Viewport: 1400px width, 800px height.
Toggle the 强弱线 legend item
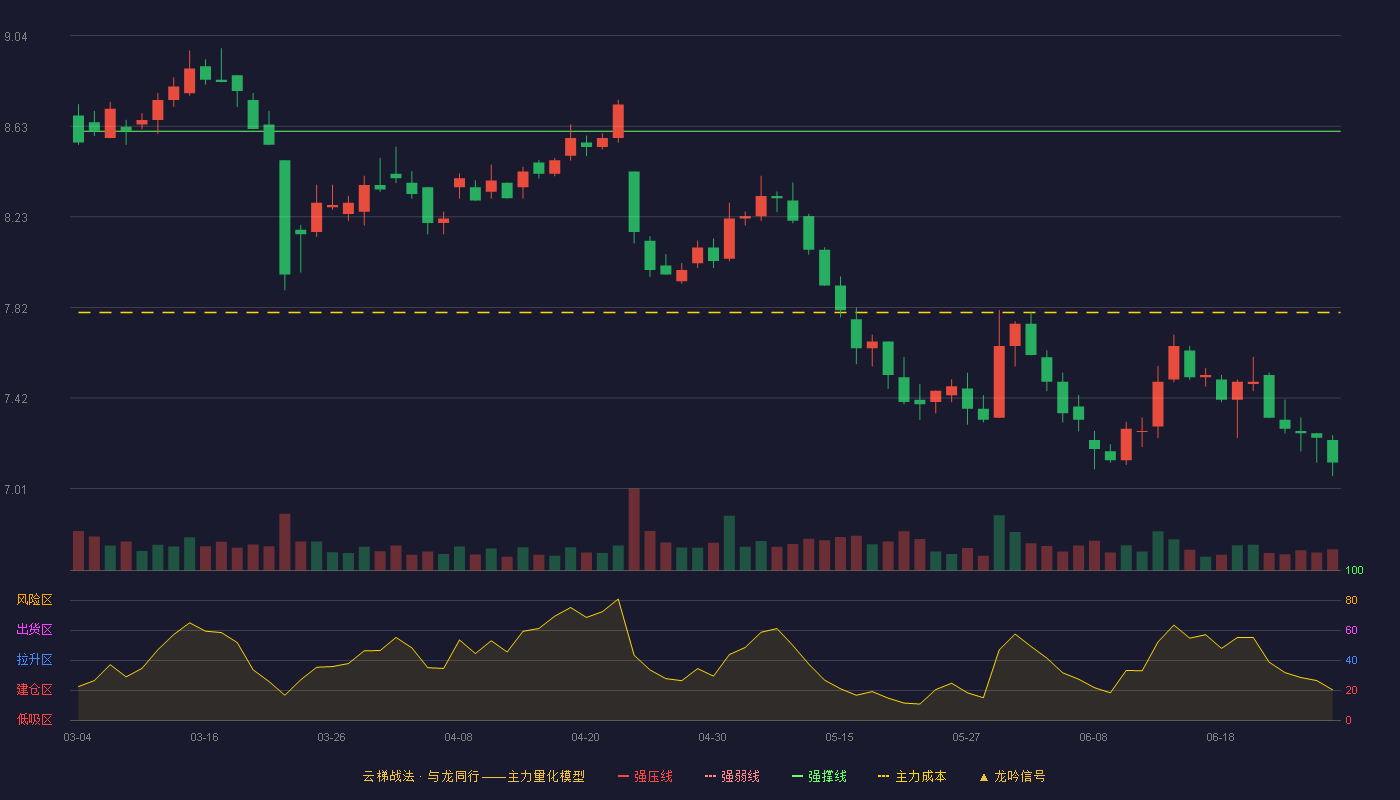click(x=732, y=776)
